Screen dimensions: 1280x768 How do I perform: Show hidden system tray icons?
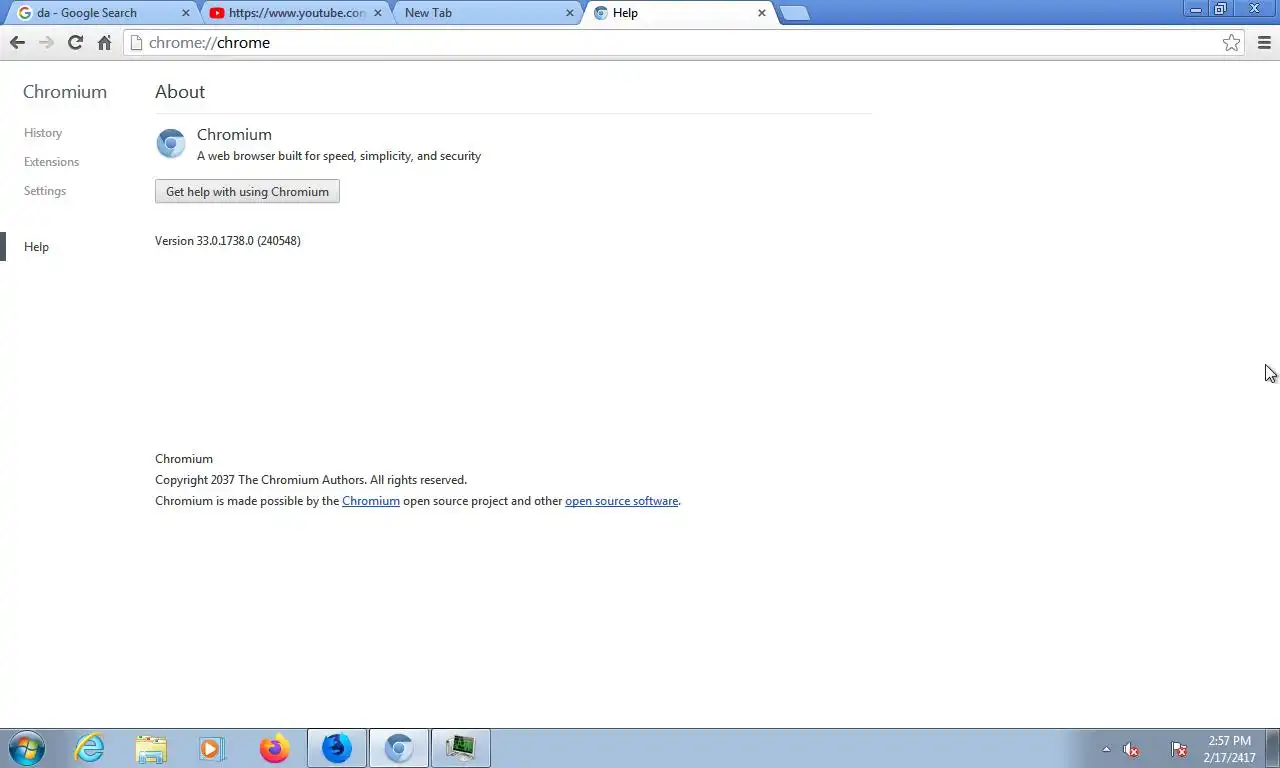1106,749
